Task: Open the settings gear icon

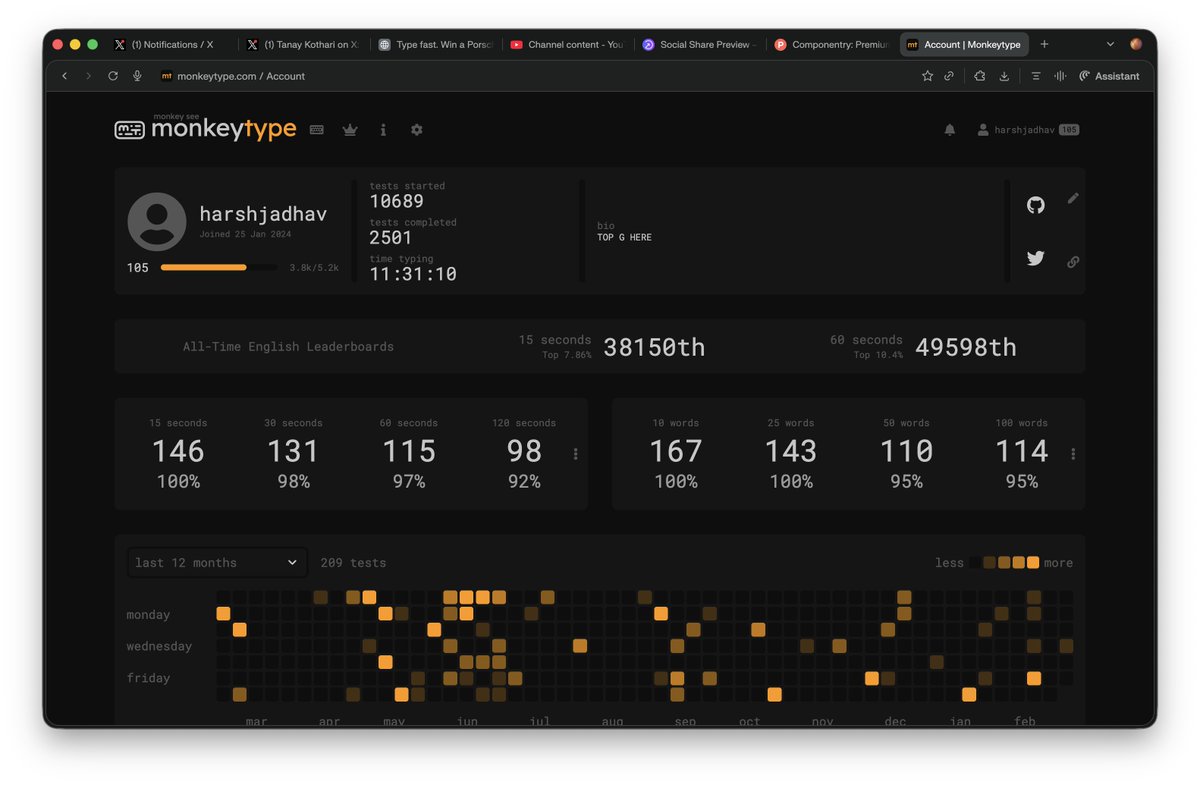Action: click(417, 130)
